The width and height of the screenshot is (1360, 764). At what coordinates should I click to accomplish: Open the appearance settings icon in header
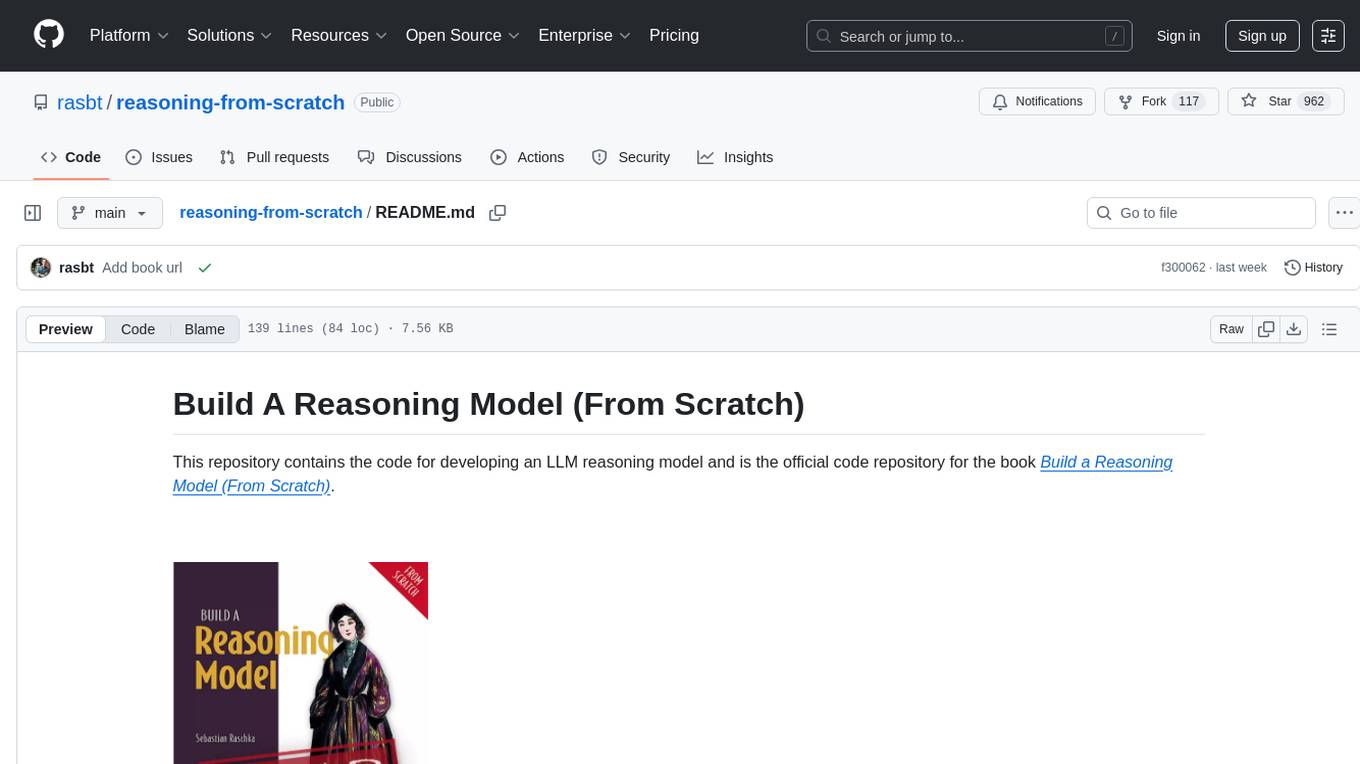coord(1328,36)
